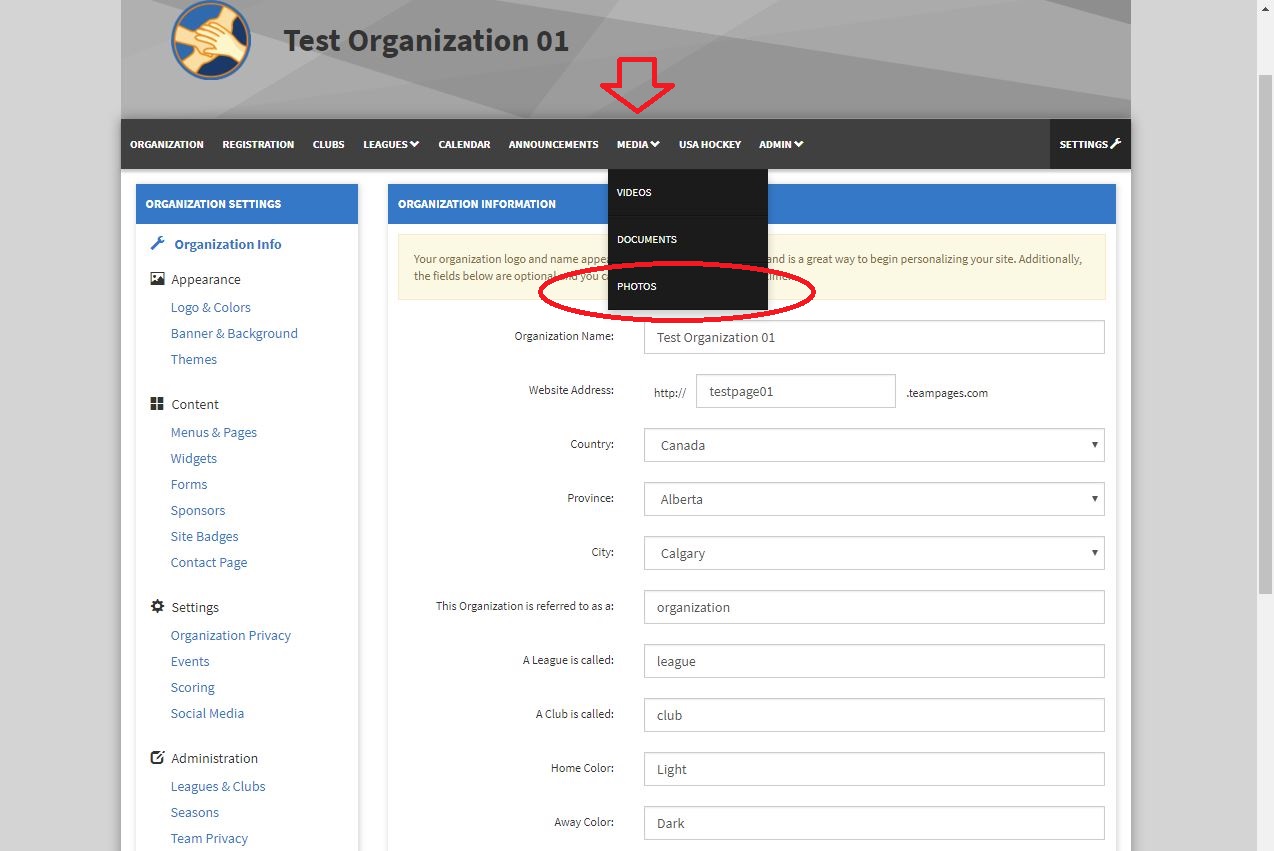Go to the Registration nav item

(x=258, y=144)
